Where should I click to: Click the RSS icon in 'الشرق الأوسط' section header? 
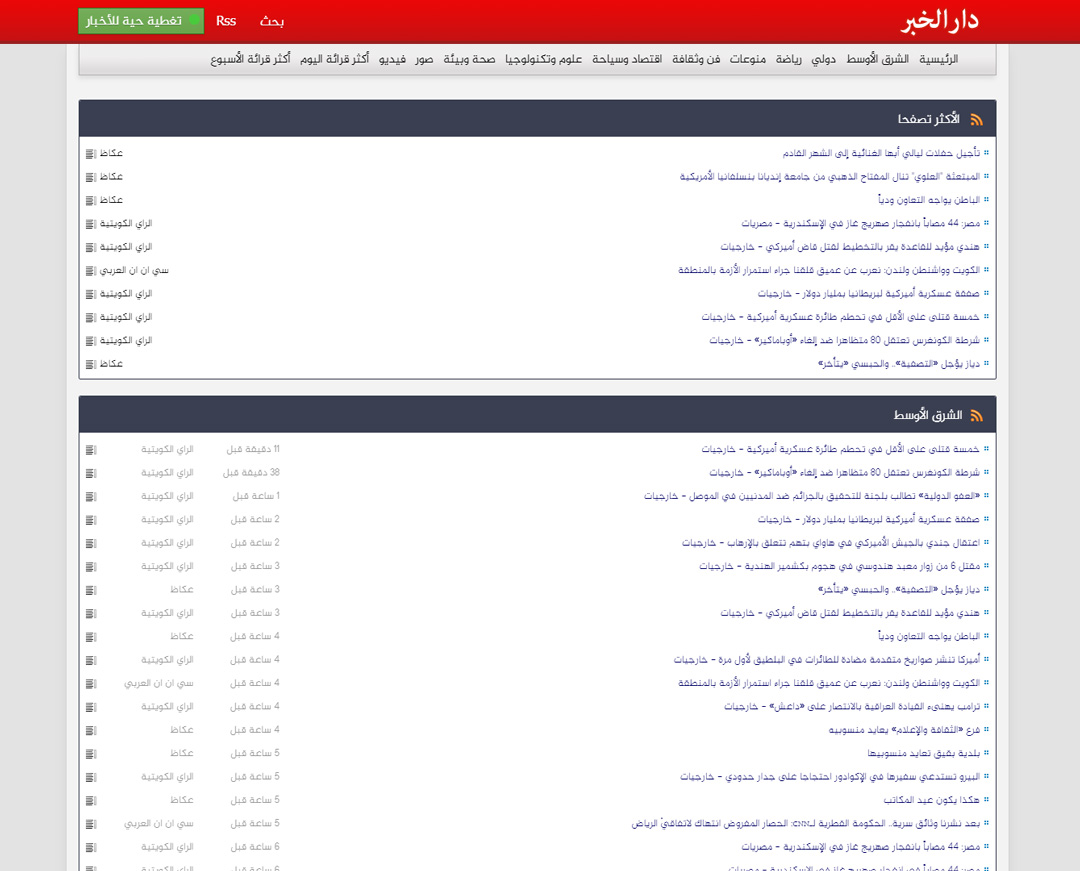coord(977,415)
